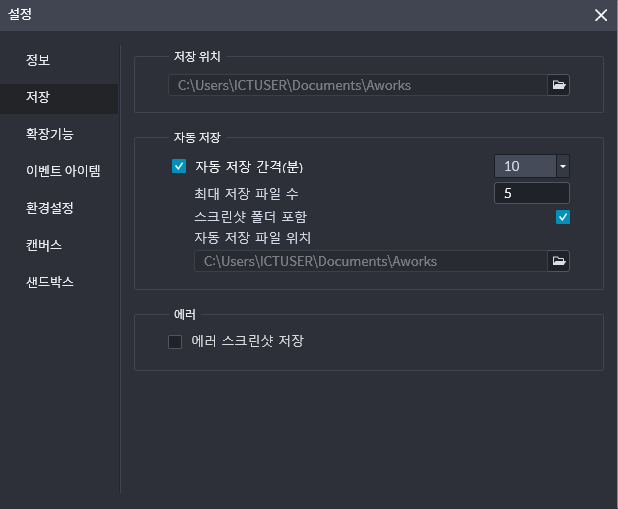Click the 저장 위치 path text field
The image size is (618, 509).
pyautogui.click(x=358, y=85)
